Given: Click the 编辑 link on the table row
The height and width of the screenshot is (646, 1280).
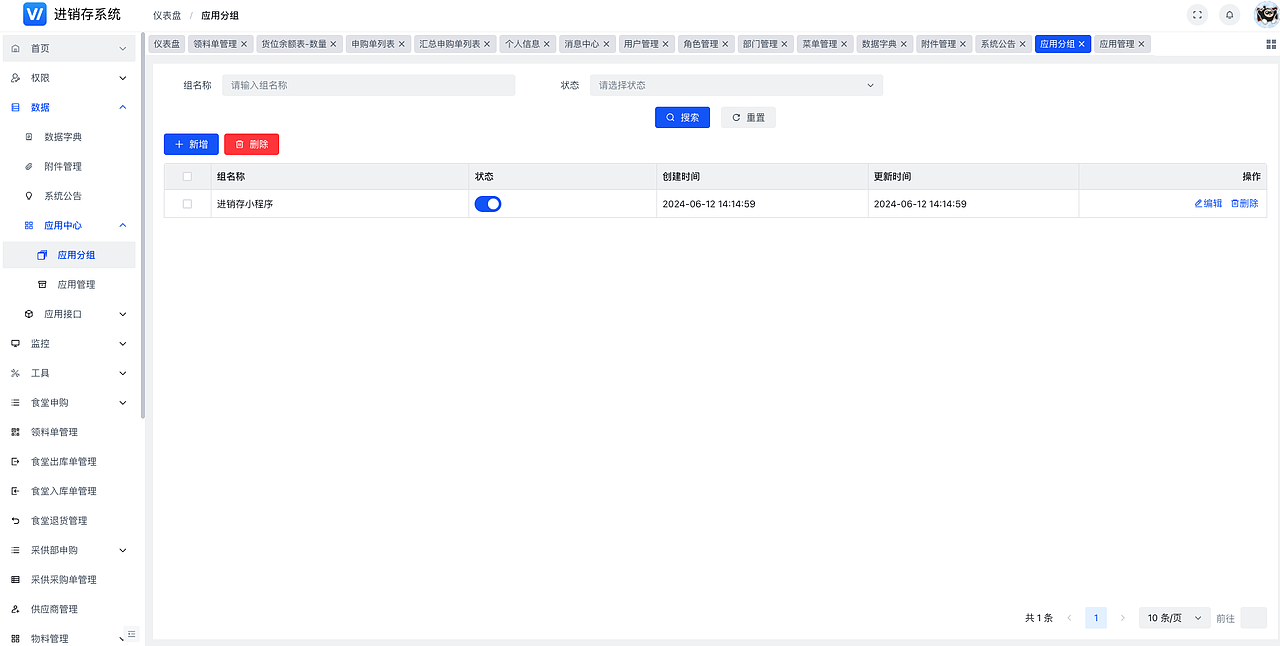Looking at the screenshot, I should tap(1206, 203).
